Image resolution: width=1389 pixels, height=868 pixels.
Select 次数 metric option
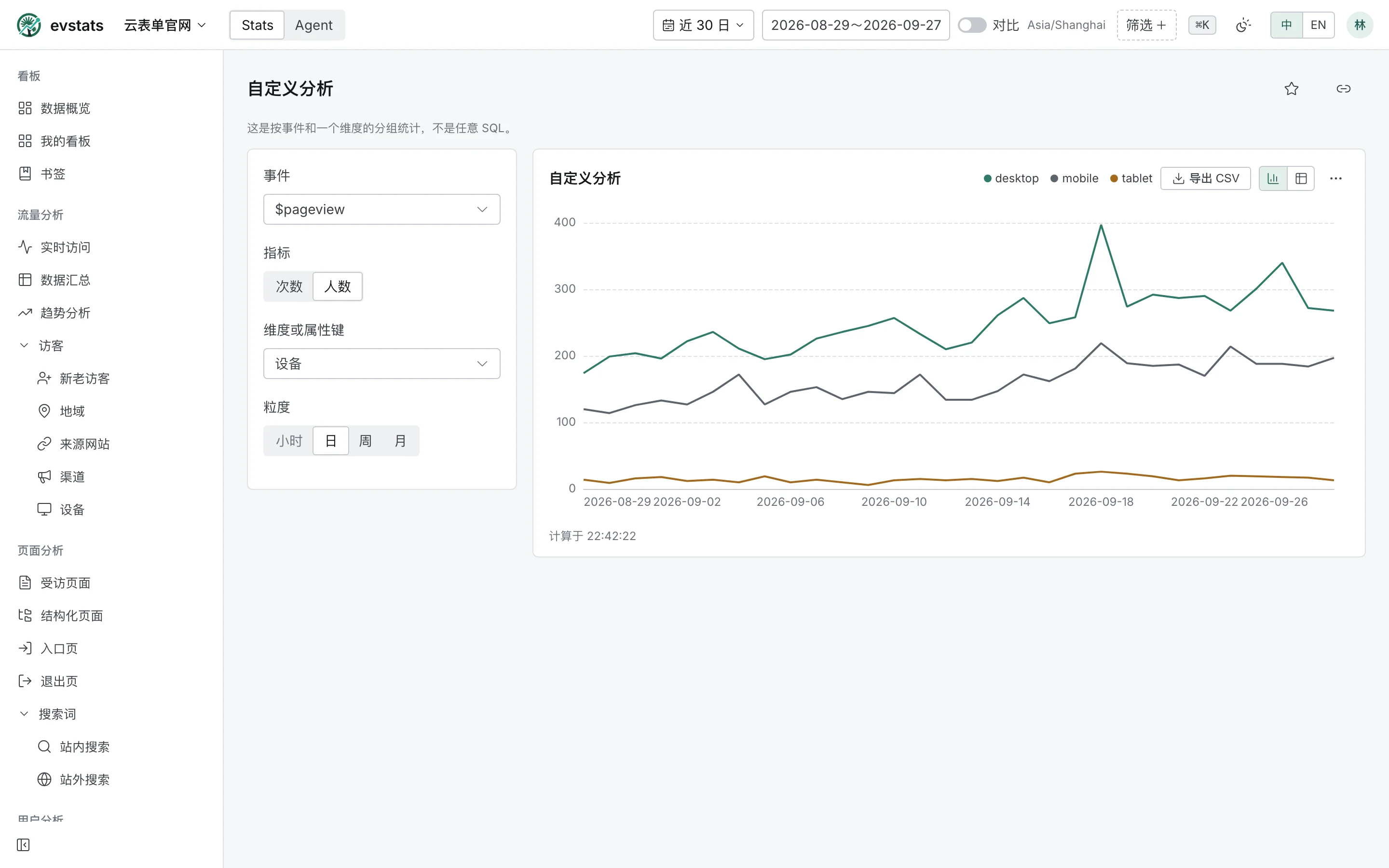(289, 286)
